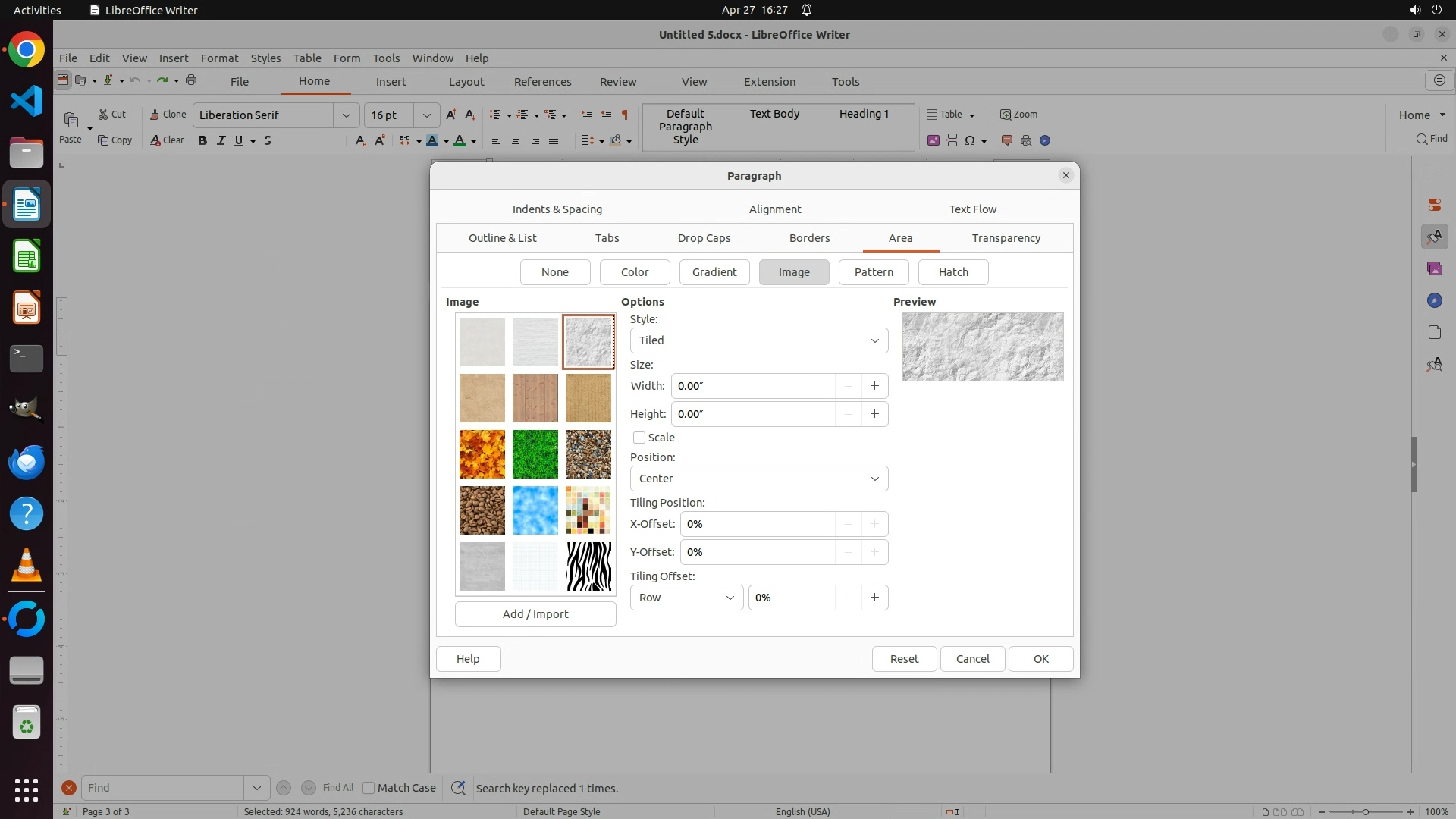Open the Position dropdown showing Center
Image resolution: width=1456 pixels, height=819 pixels.
pos(758,479)
